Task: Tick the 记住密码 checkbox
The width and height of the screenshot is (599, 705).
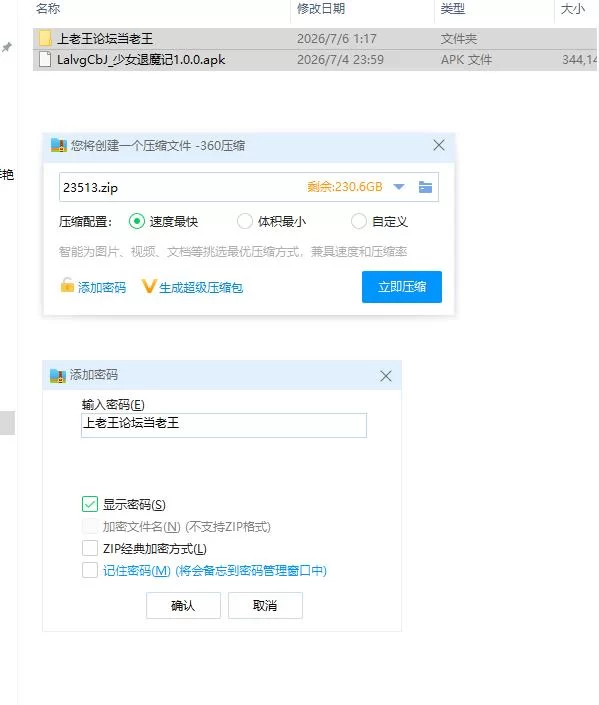Action: pyautogui.click(x=90, y=570)
